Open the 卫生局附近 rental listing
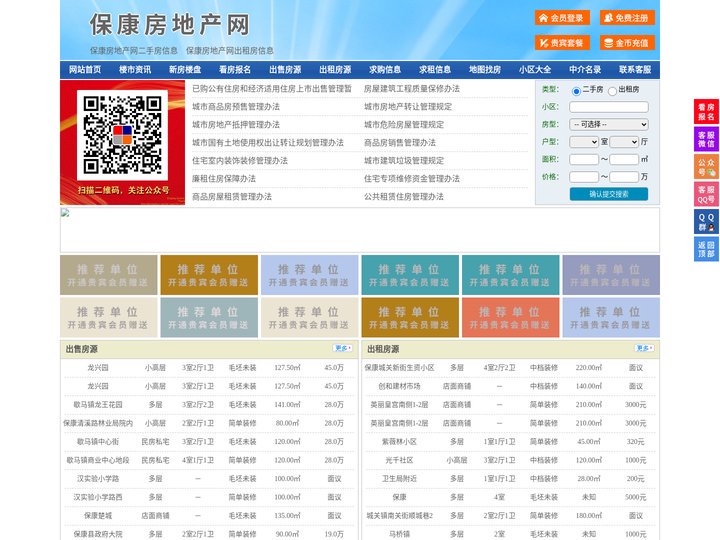This screenshot has width=720, height=540. point(399,478)
